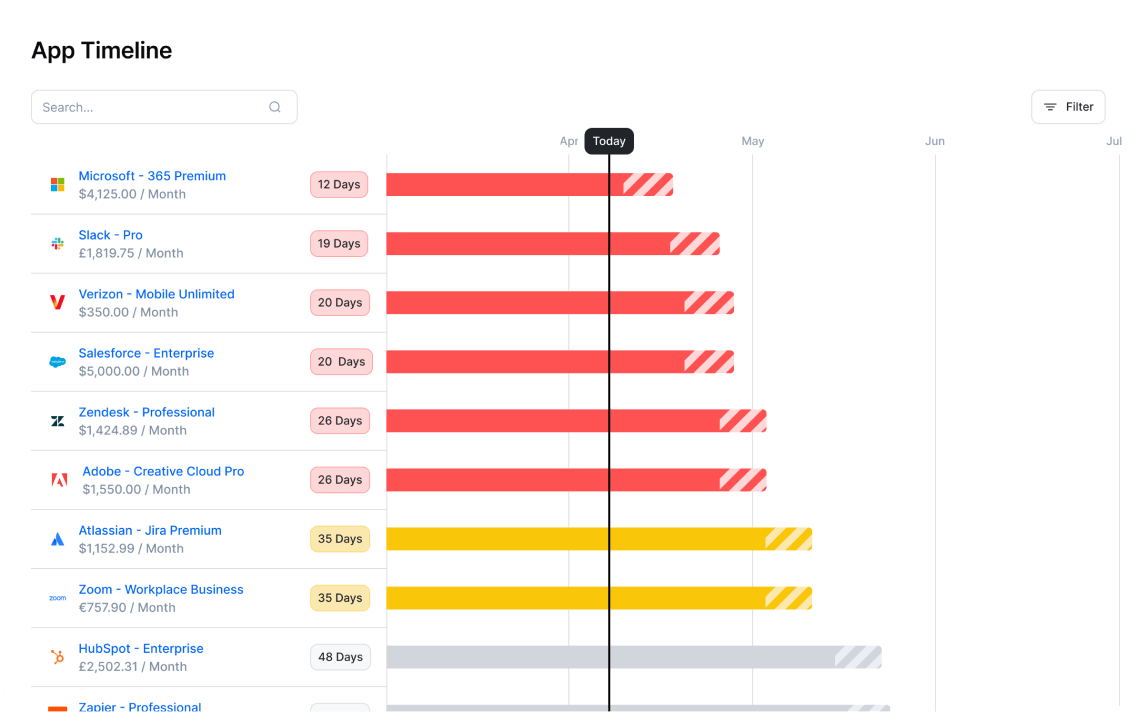Viewport: 1136px width, 712px height.
Task: Click the Zoom logo icon
Action: click(57, 598)
